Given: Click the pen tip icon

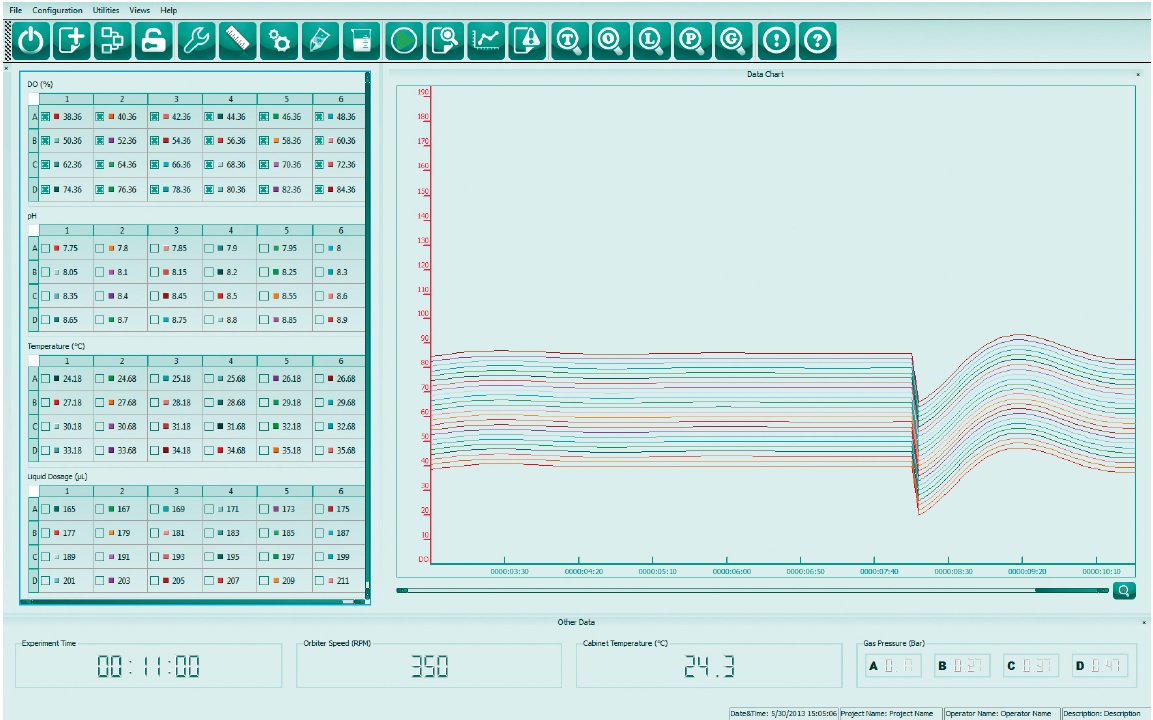Looking at the screenshot, I should coord(320,40).
